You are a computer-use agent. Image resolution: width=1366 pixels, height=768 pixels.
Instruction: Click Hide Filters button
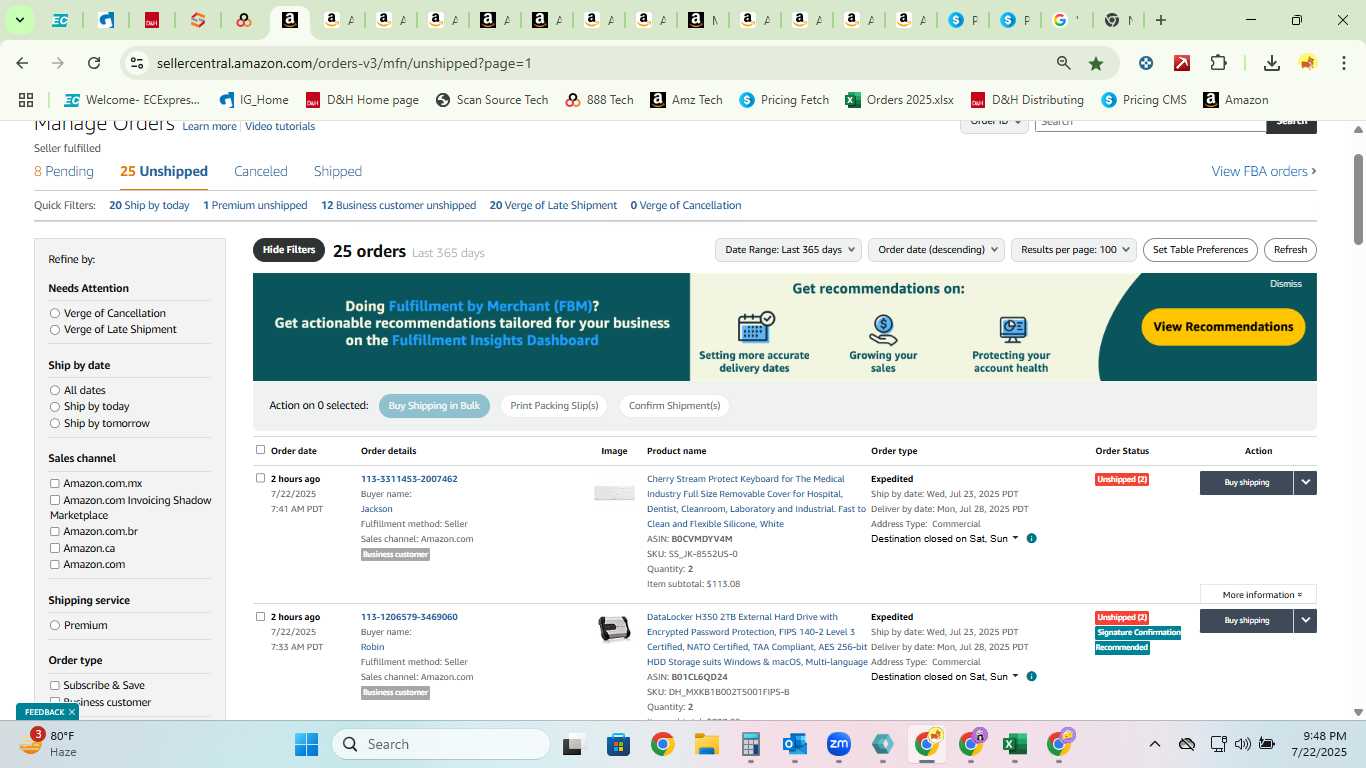point(289,250)
